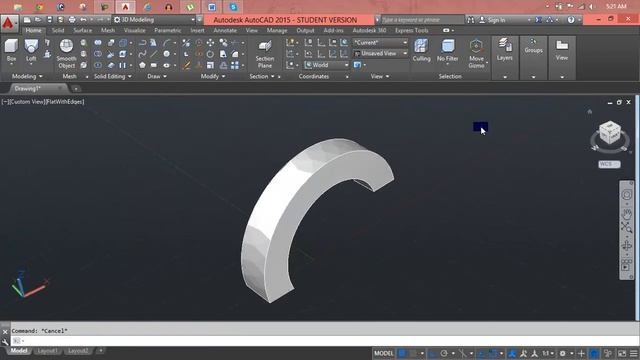Screen dimensions: 640x360
Task: Expand the Modeling panel
Action: (27, 76)
